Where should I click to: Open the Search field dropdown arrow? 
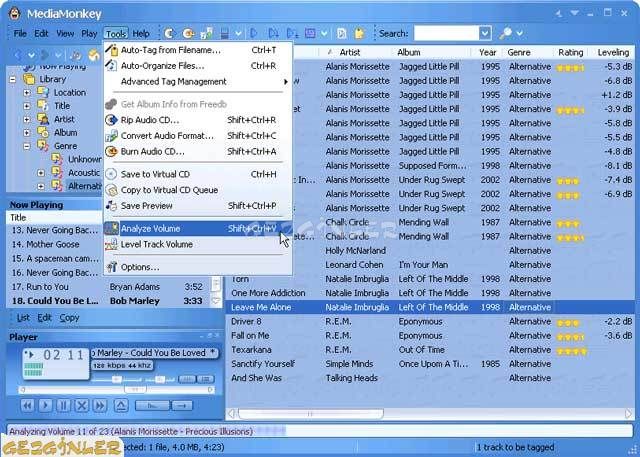[x=485, y=33]
